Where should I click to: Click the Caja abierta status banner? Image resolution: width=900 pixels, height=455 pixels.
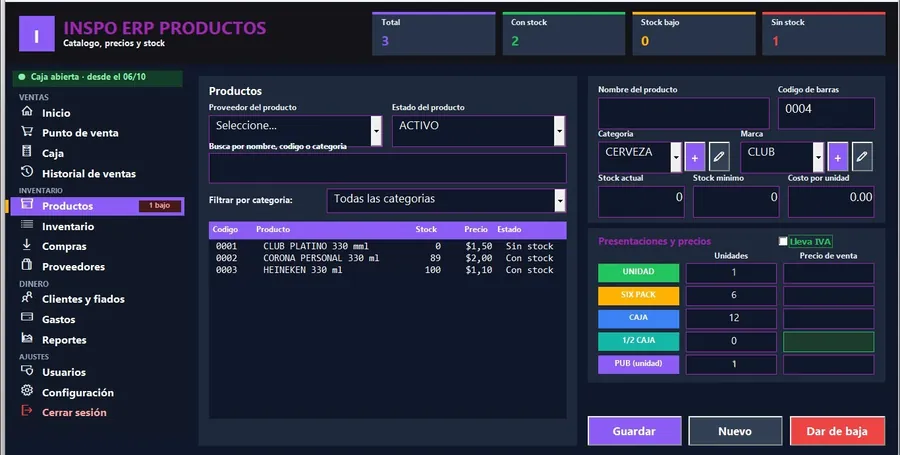click(x=98, y=77)
